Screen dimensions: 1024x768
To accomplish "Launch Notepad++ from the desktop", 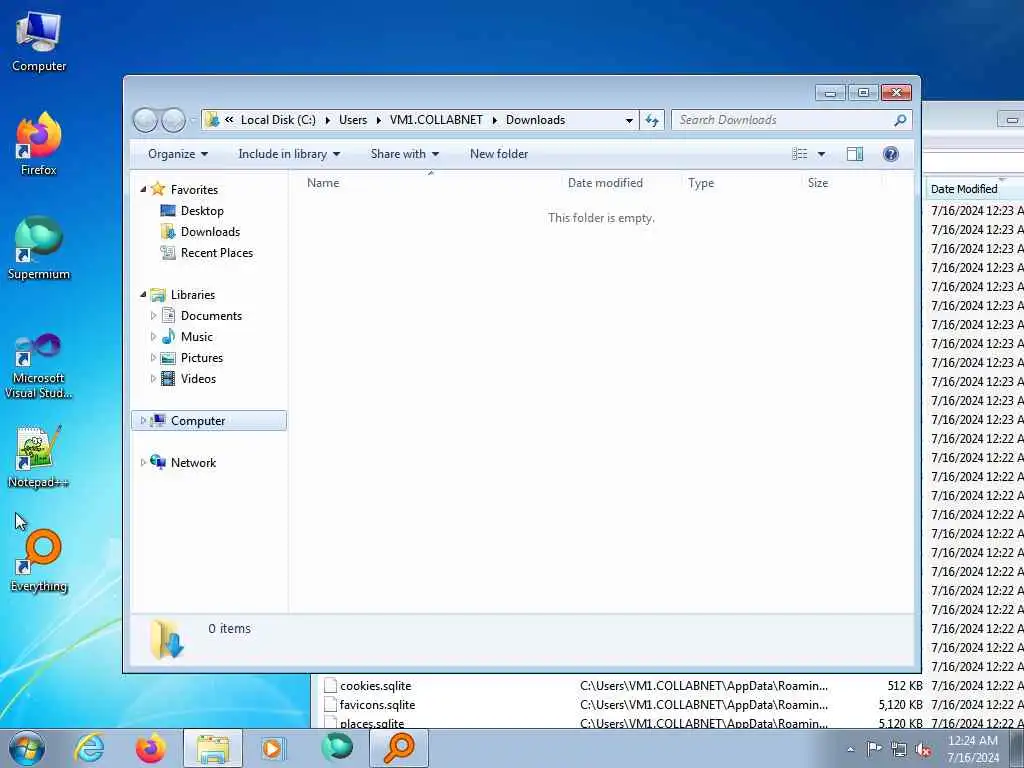I will pos(39,457).
